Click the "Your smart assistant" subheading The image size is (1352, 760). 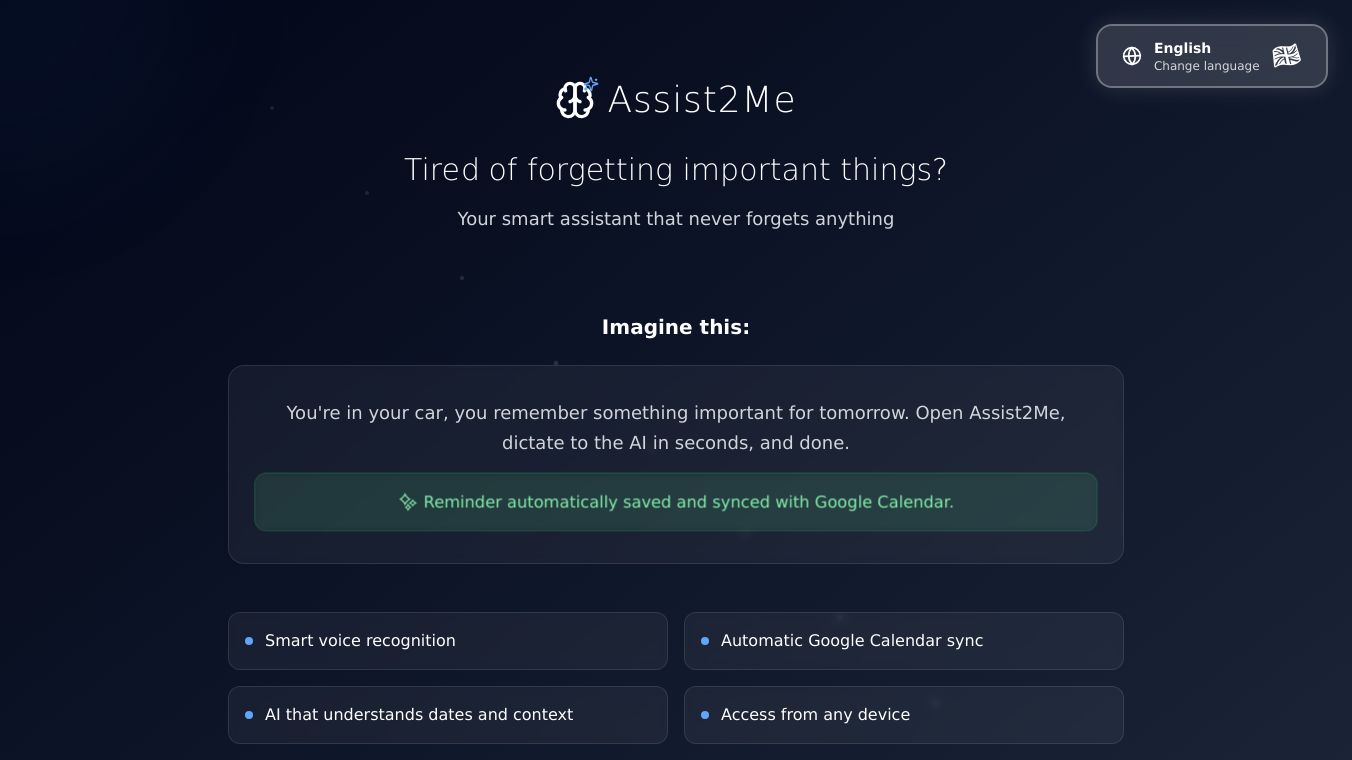point(676,219)
